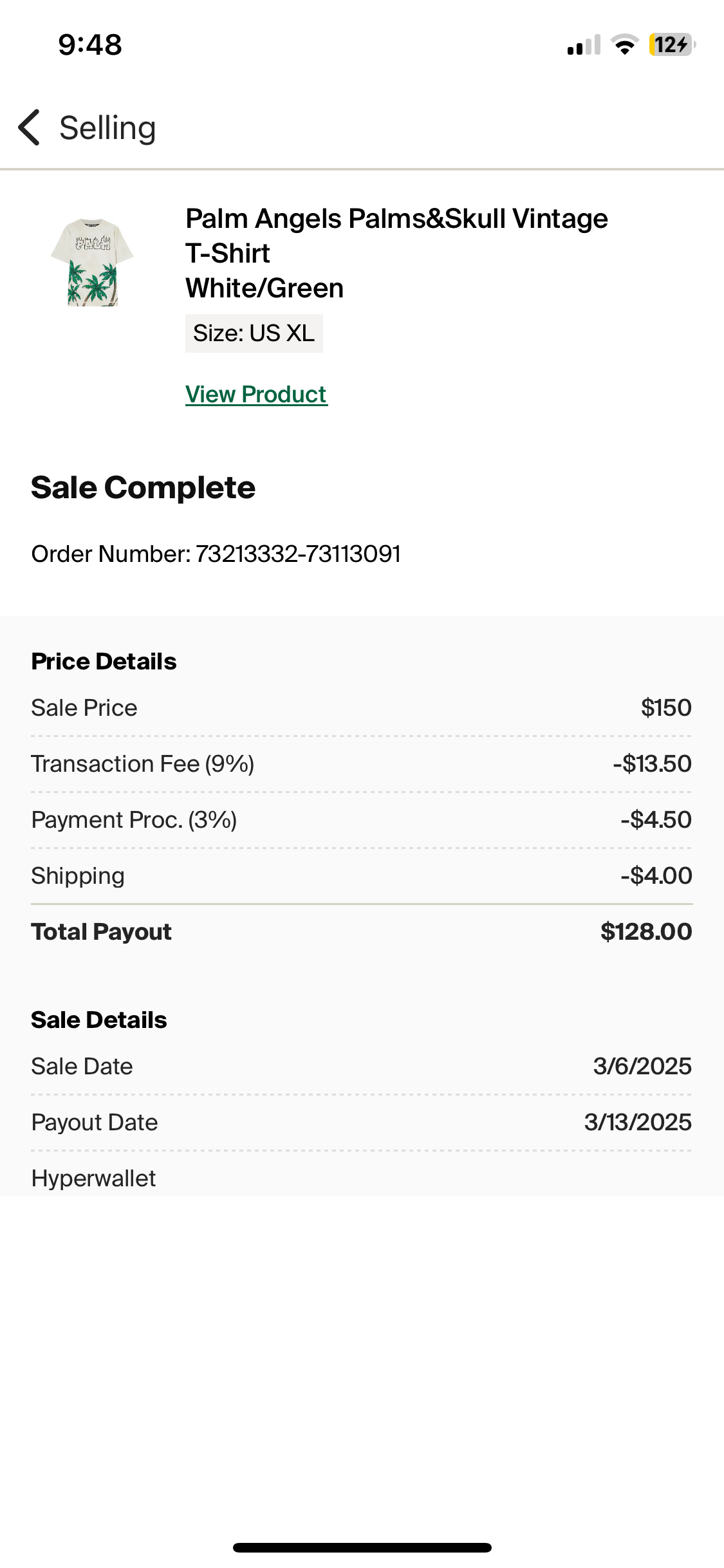
Task: Tap the Hyperwallet payout method row
Action: coord(94,1178)
